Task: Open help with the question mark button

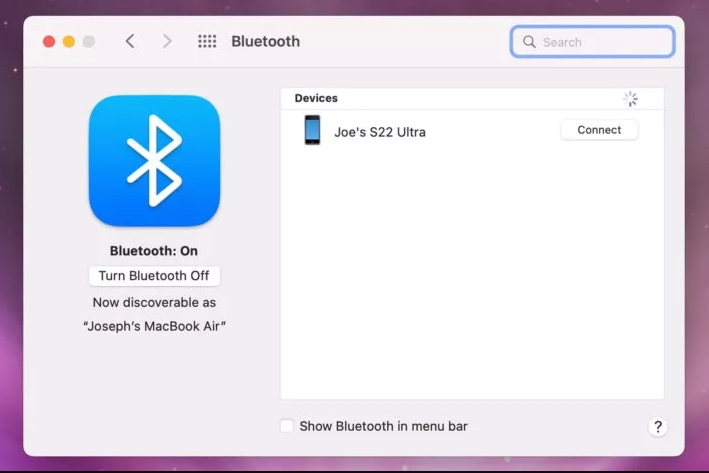Action: (658, 426)
